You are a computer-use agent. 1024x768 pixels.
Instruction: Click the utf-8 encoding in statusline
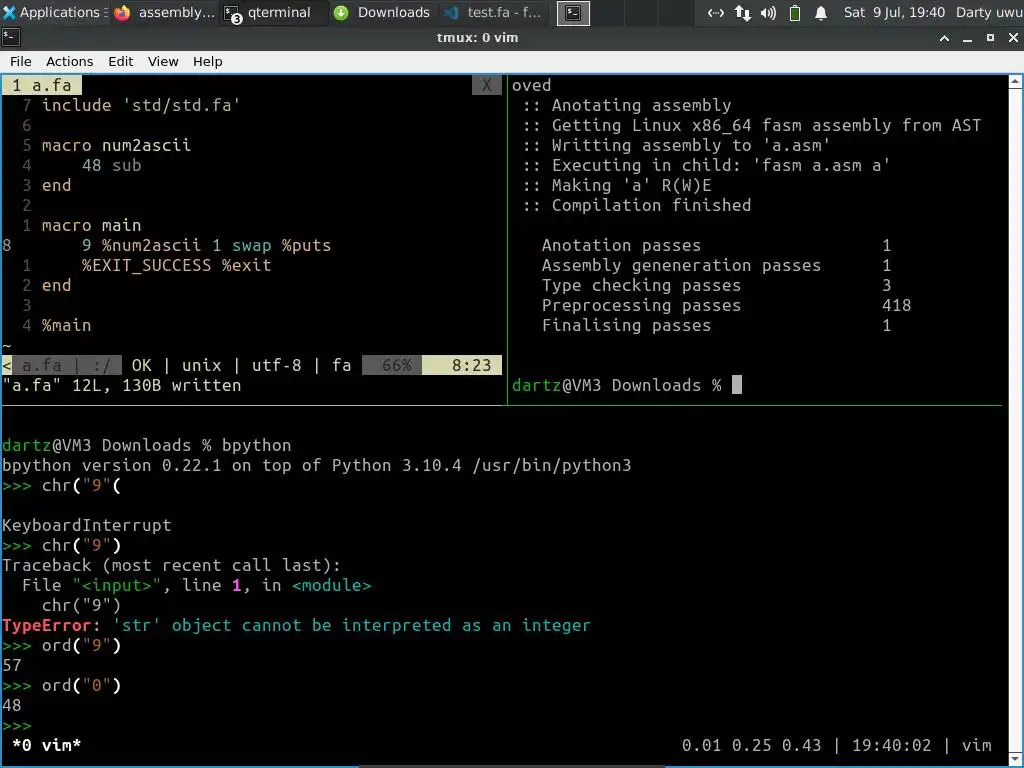coord(277,365)
